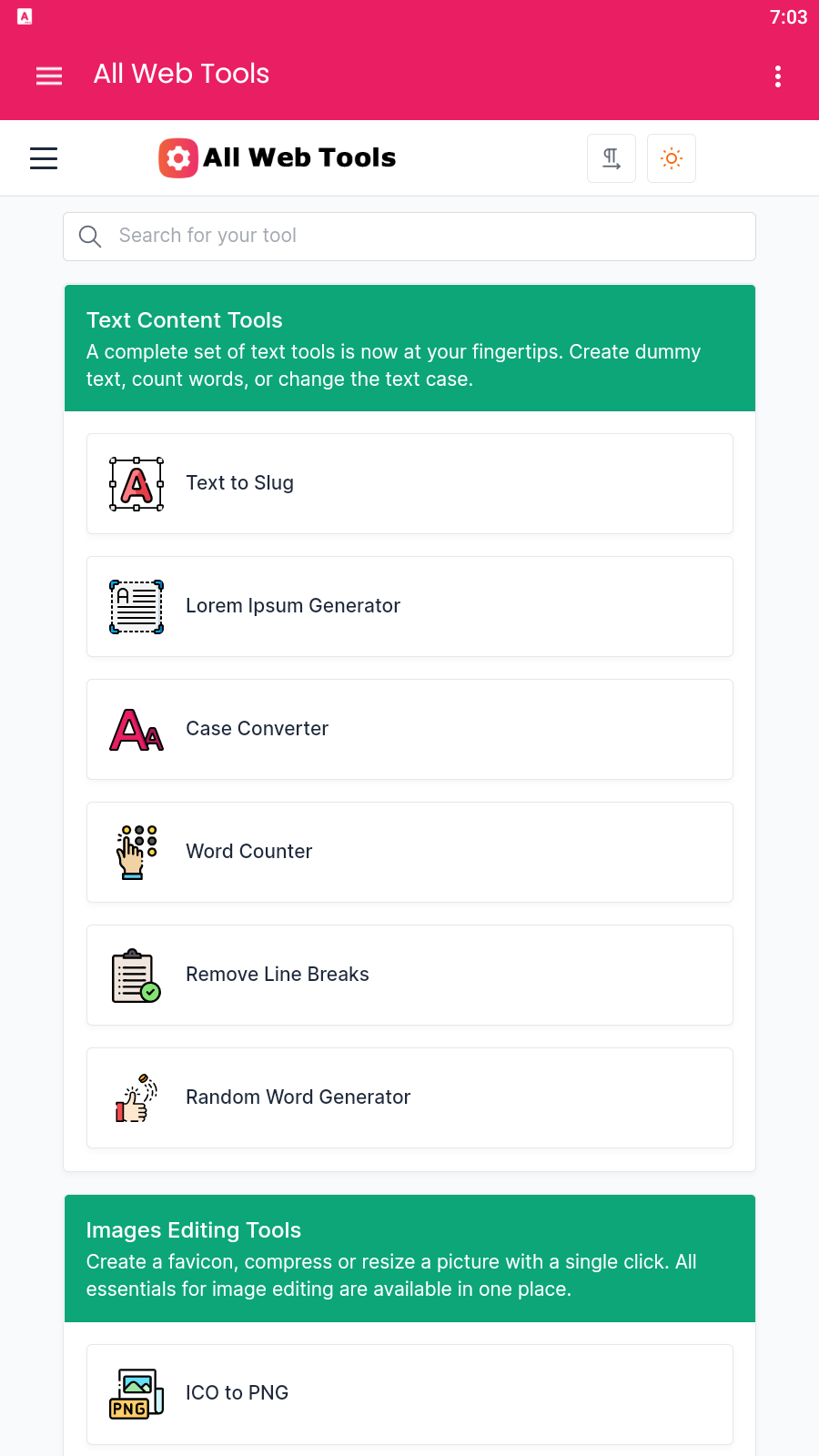Click the search magnifier icon
Viewport: 819px width, 1456px height.
pos(90,237)
